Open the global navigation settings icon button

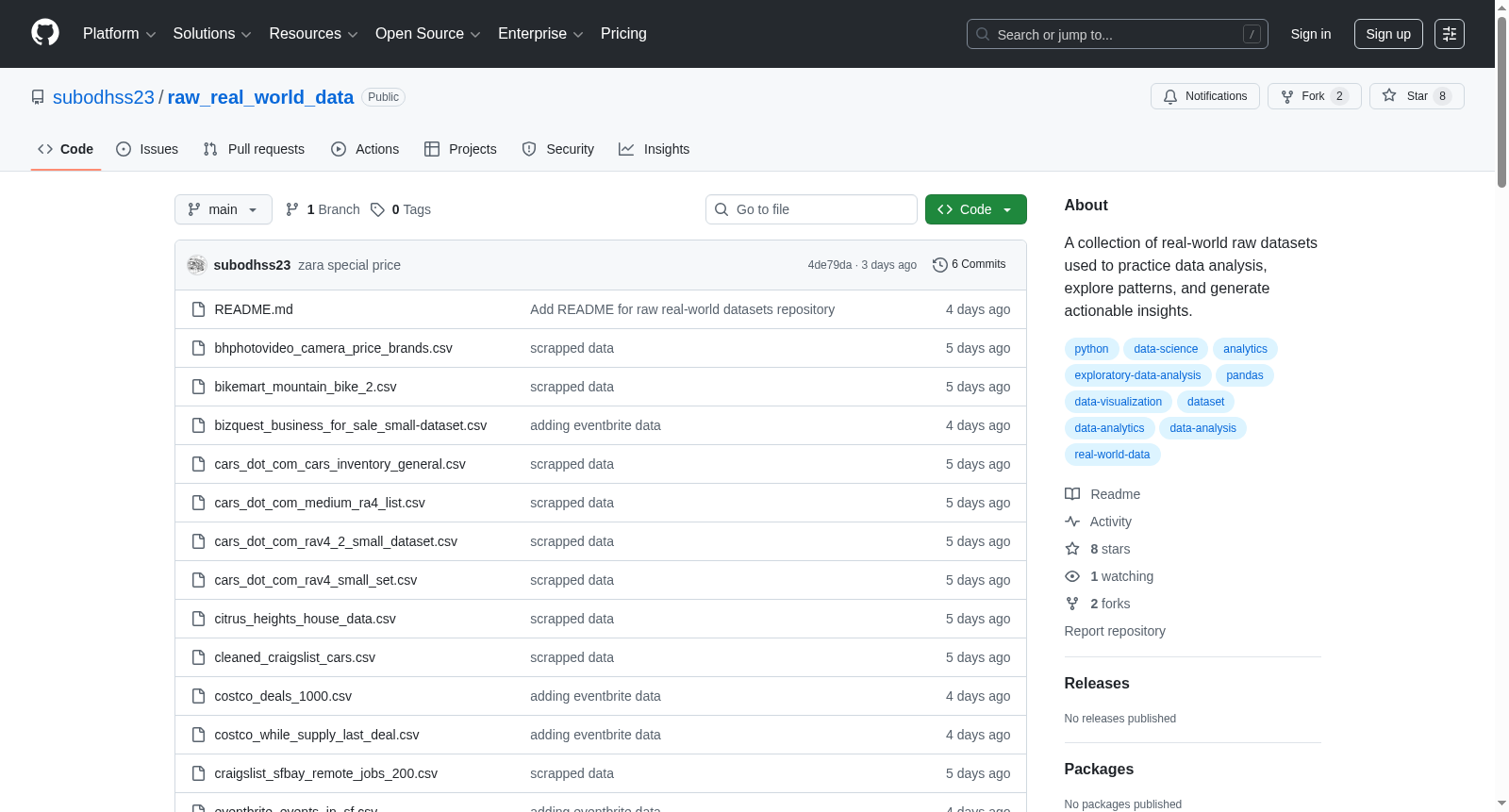[1450, 34]
